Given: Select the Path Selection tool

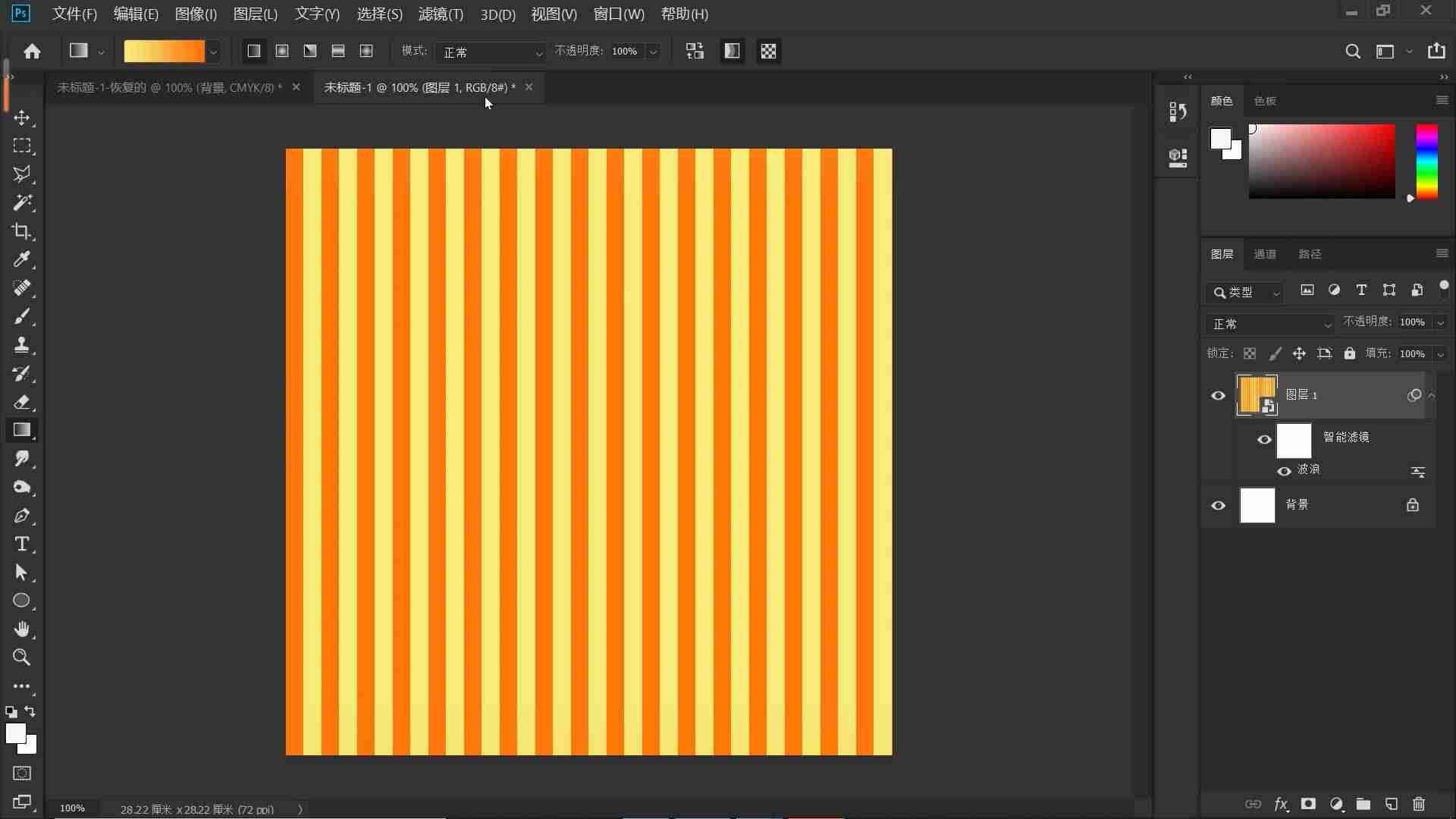Looking at the screenshot, I should tap(22, 573).
